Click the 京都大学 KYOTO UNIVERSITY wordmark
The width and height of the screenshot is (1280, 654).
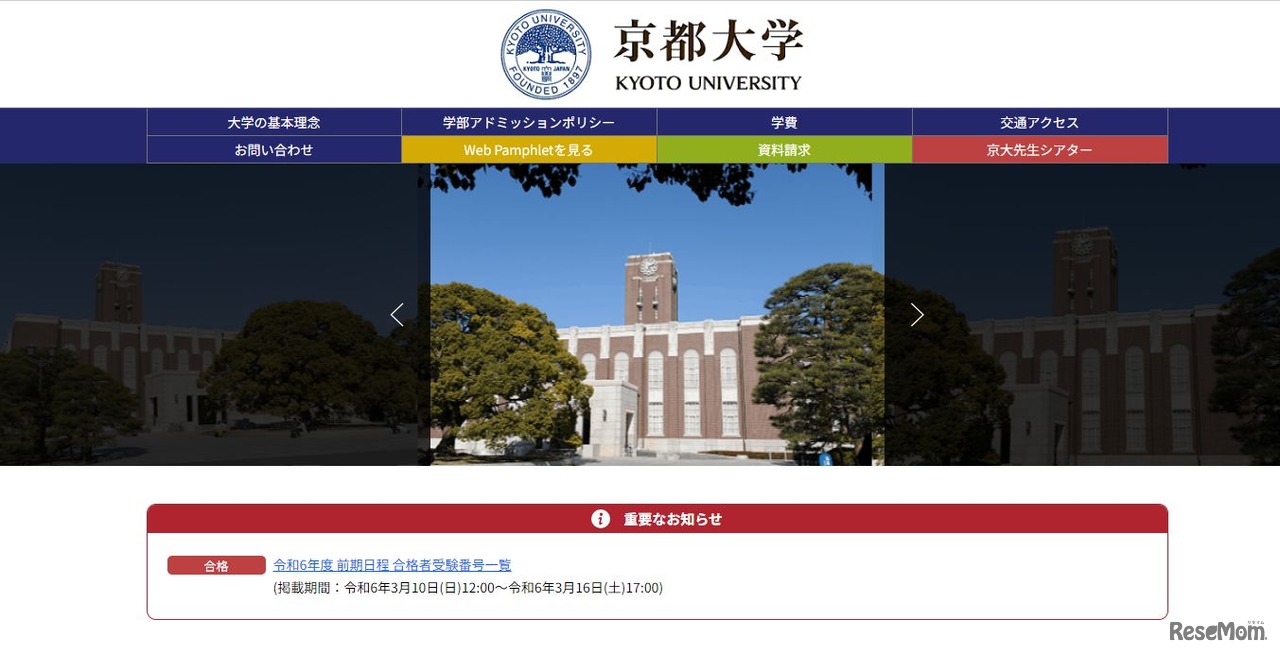[x=708, y=56]
